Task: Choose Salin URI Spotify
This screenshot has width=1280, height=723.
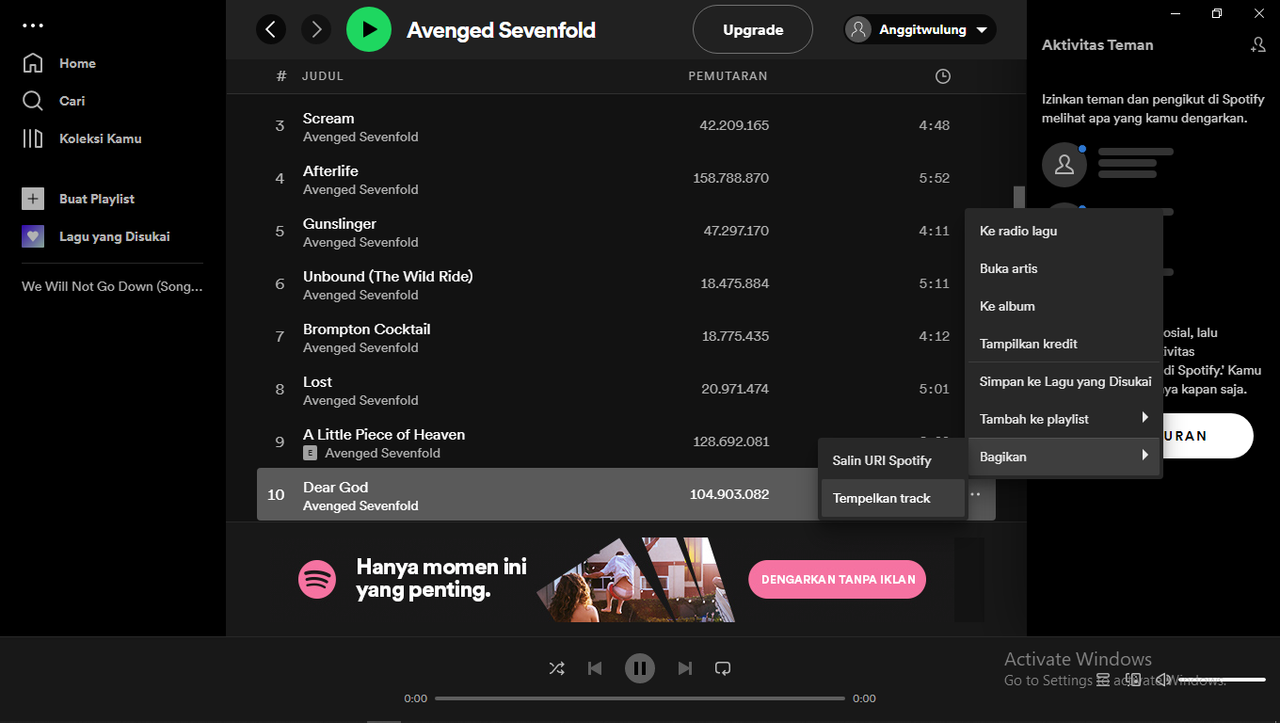Action: pyautogui.click(x=893, y=460)
